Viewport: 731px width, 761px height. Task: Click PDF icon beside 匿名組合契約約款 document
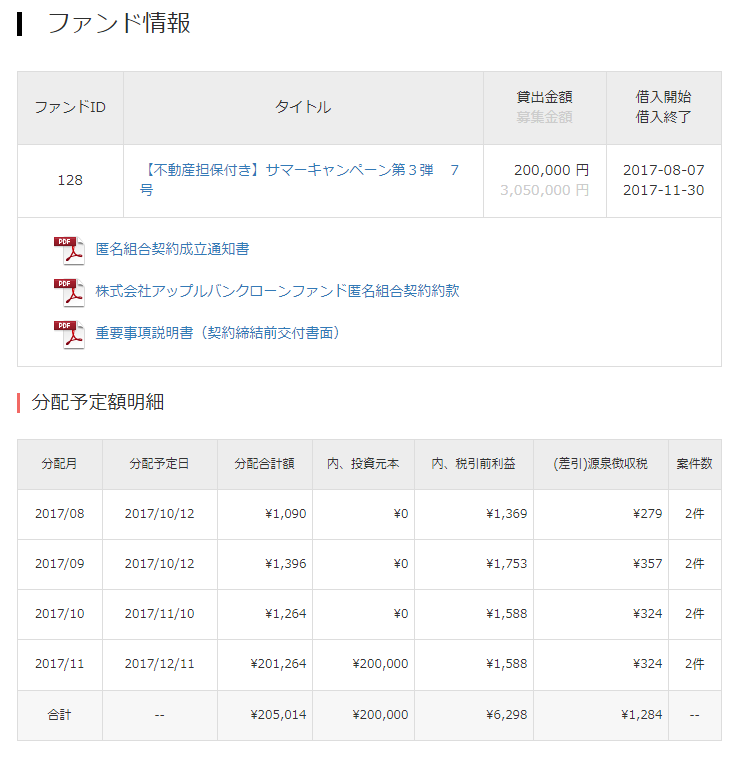pos(68,292)
